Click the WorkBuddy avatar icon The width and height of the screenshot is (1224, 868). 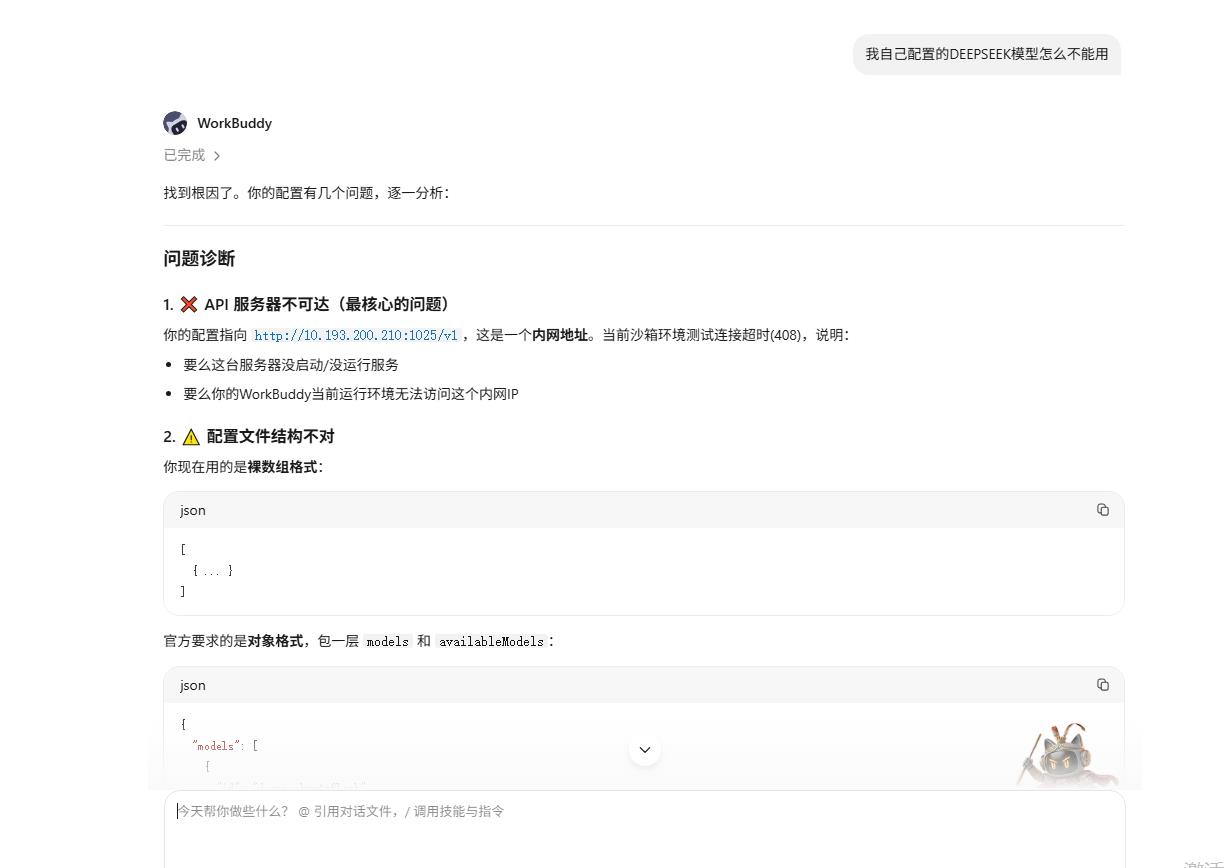point(175,123)
